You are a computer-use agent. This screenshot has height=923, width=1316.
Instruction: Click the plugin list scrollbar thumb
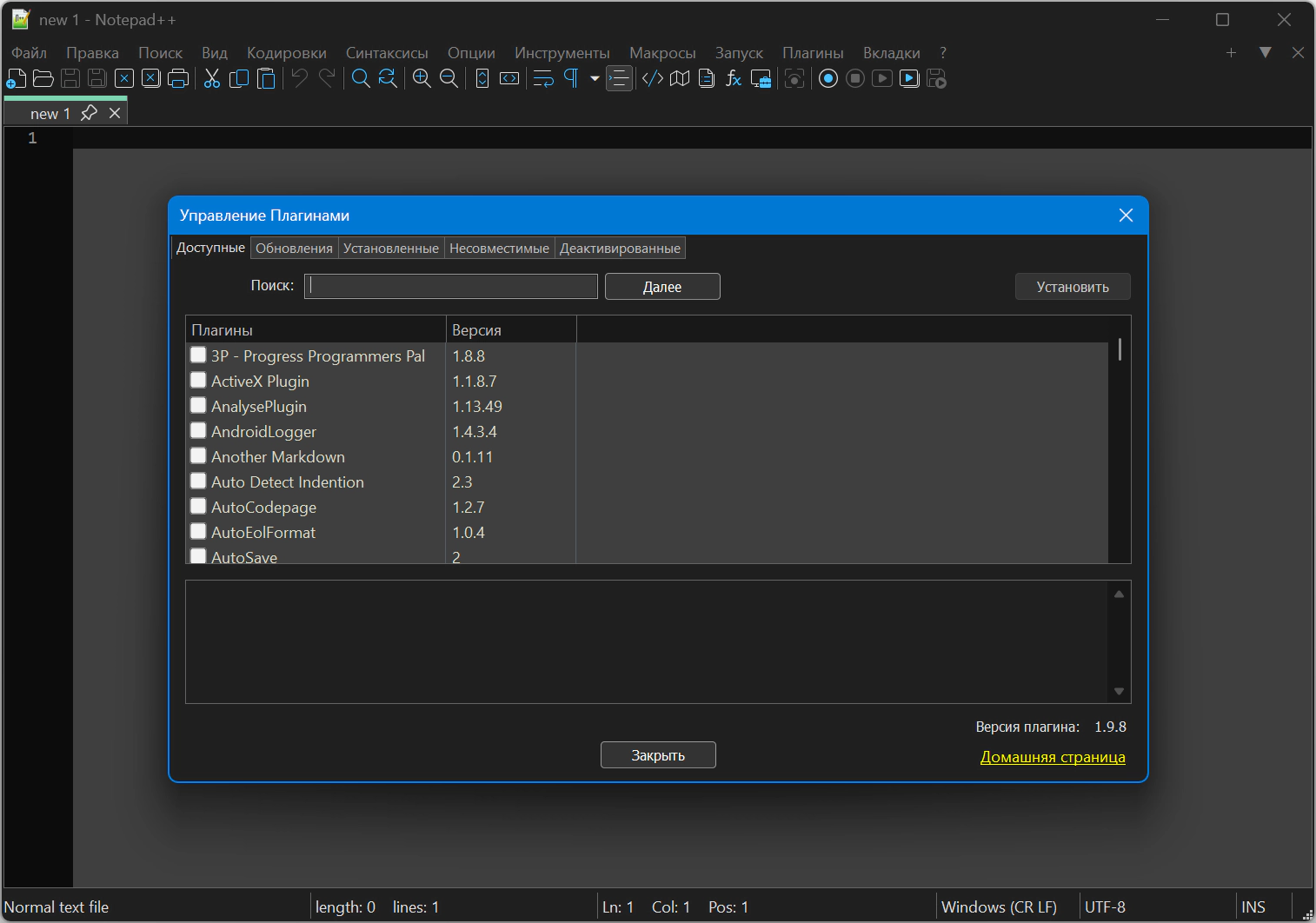(x=1120, y=349)
